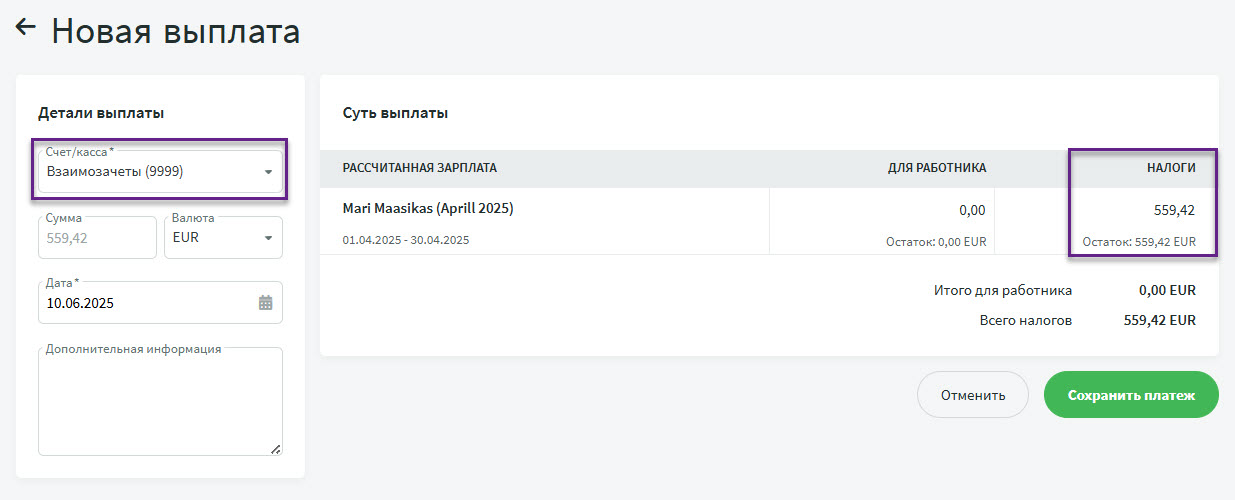Click the Остаток: 0,00 EUR text
This screenshot has height=500, width=1235.
tap(936, 241)
